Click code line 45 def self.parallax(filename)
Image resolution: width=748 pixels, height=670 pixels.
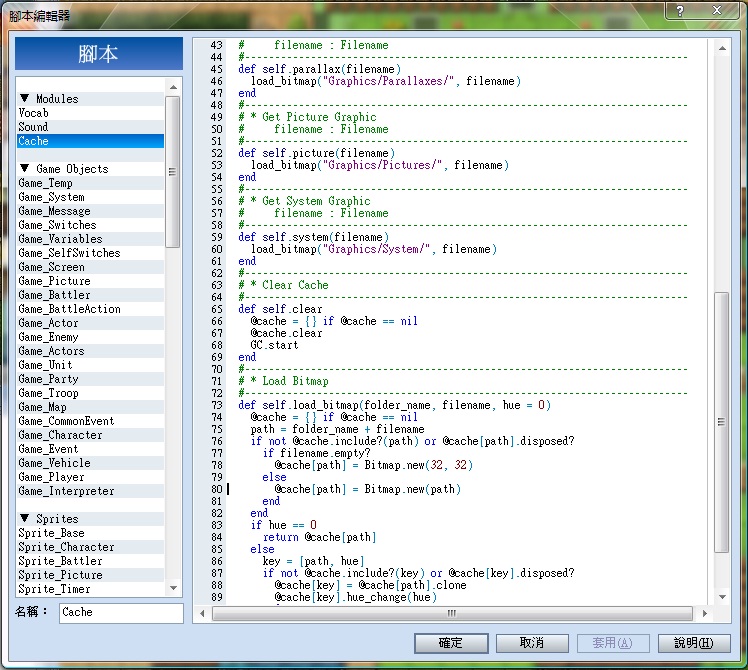click(x=319, y=69)
